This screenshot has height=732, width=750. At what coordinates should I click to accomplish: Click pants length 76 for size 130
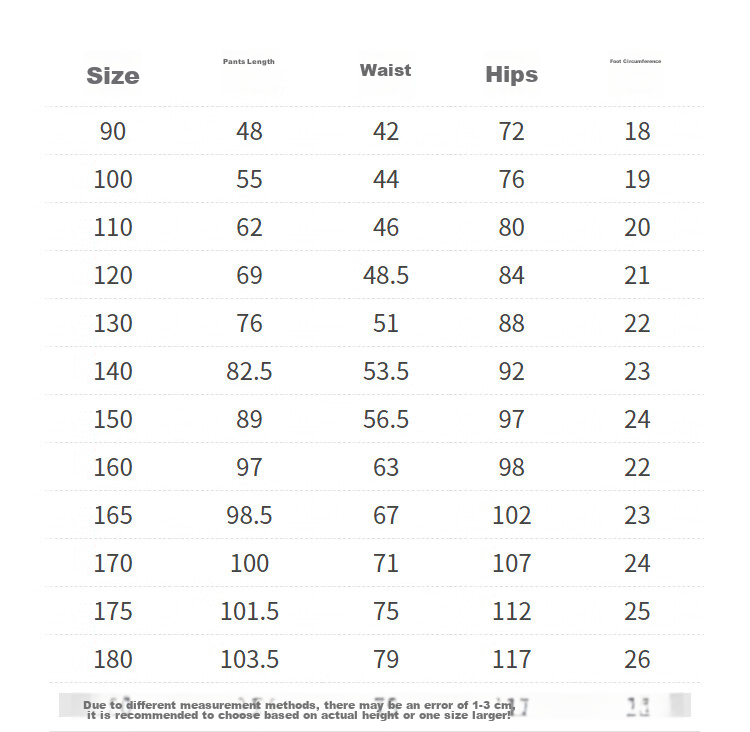coord(249,323)
